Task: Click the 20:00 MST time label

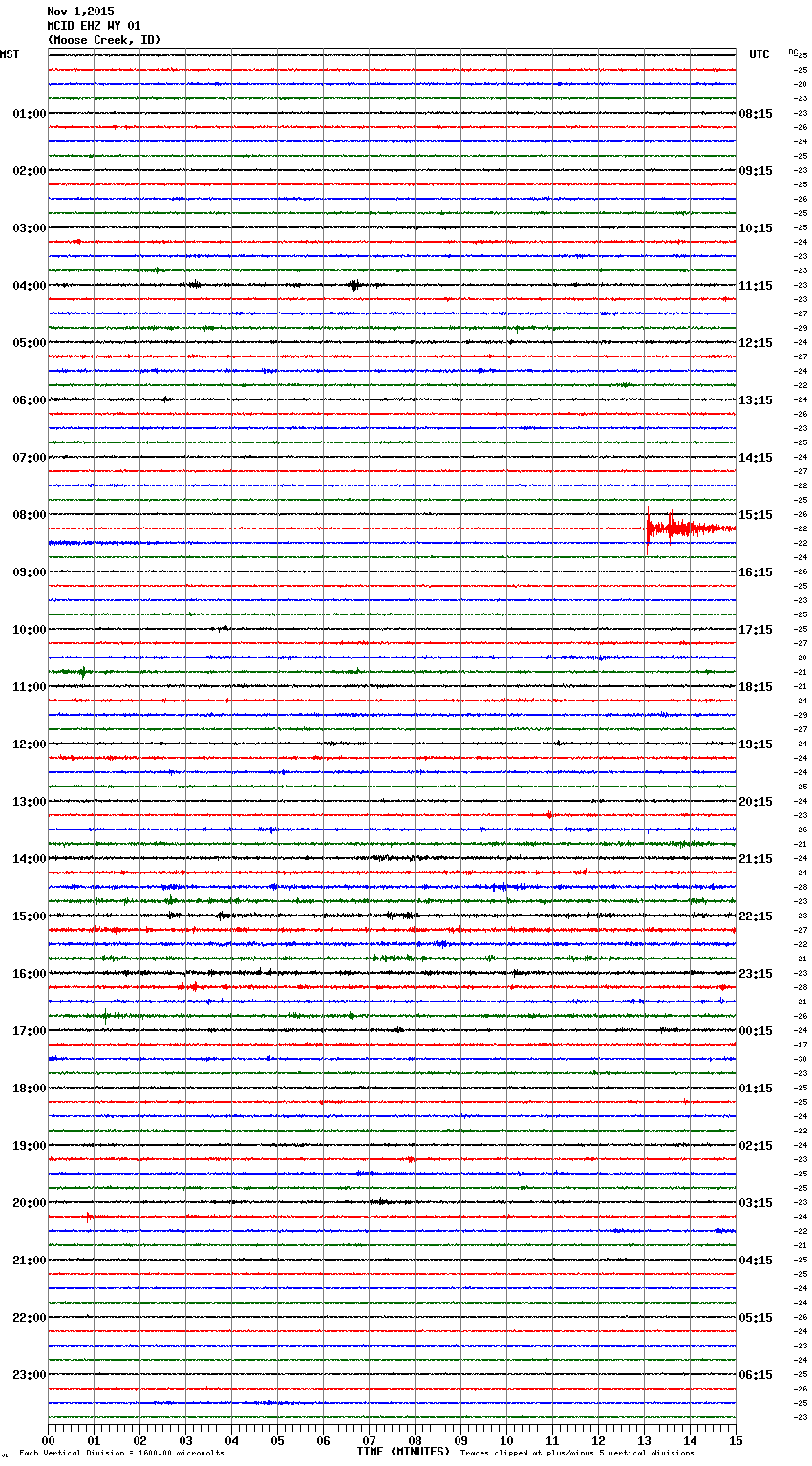Action: point(30,1203)
